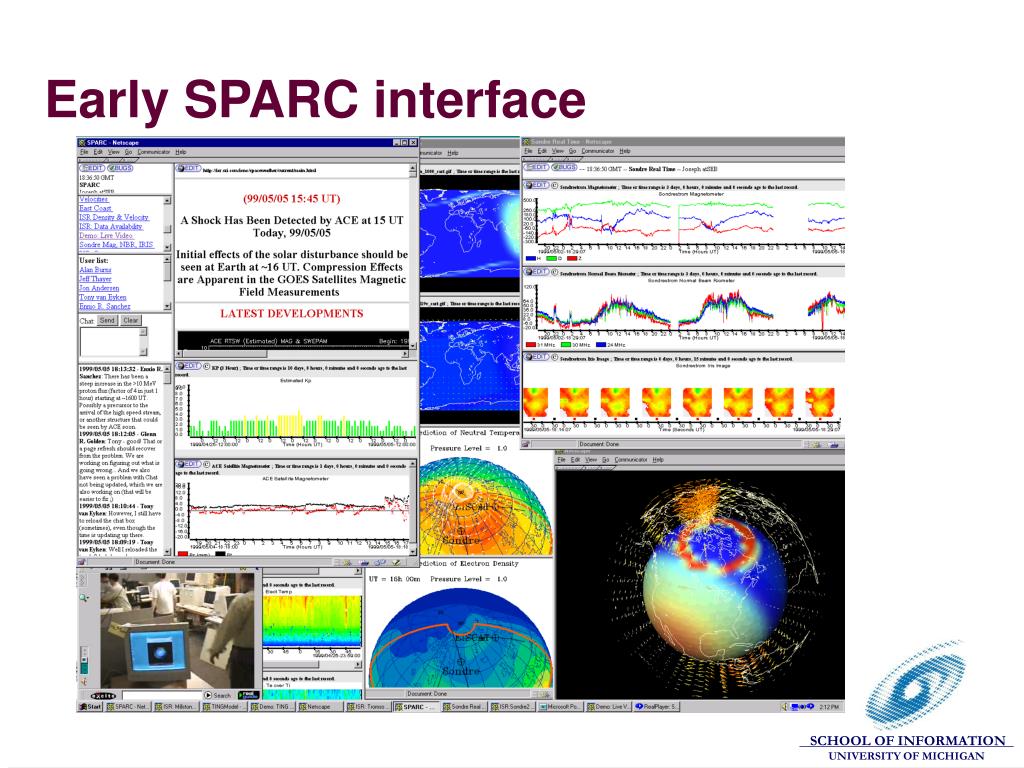The width and height of the screenshot is (1024, 768).
Task: Click component bar icon in Sondre status bar
Action: tap(824, 444)
